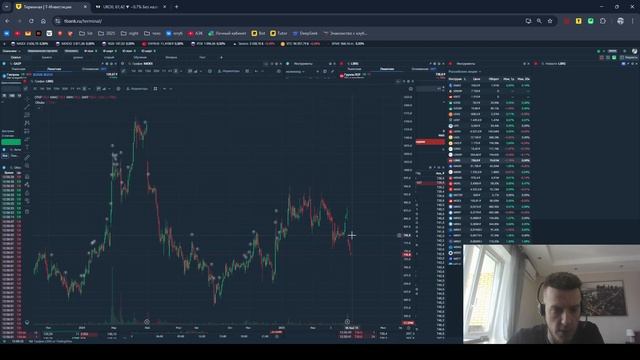The width and height of the screenshot is (640, 360).
Task: Sort instruments by Цена column
Action: click(x=476, y=79)
